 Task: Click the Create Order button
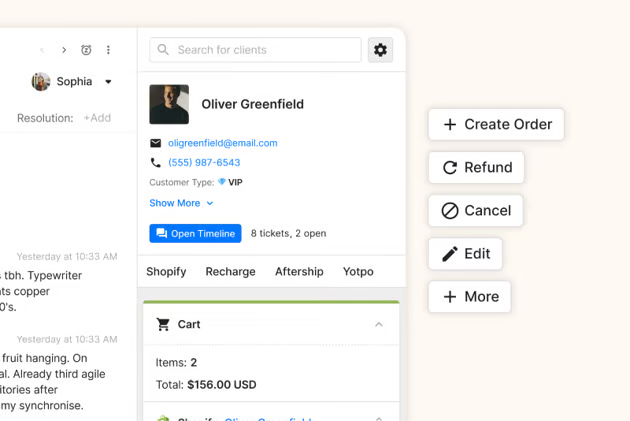click(x=496, y=125)
